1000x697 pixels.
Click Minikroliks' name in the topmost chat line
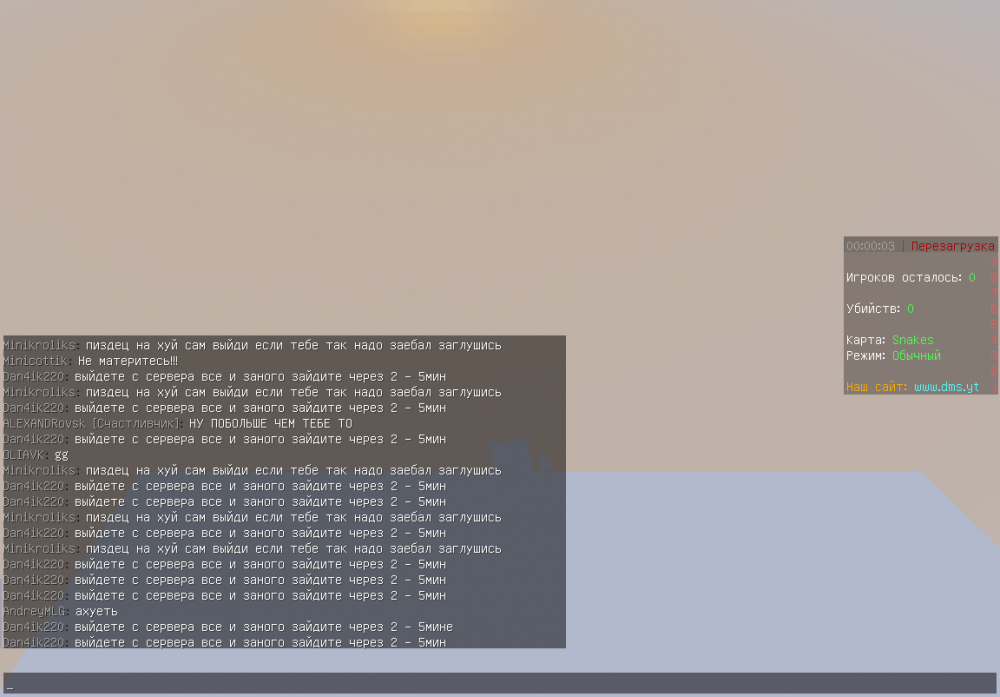click(x=40, y=345)
